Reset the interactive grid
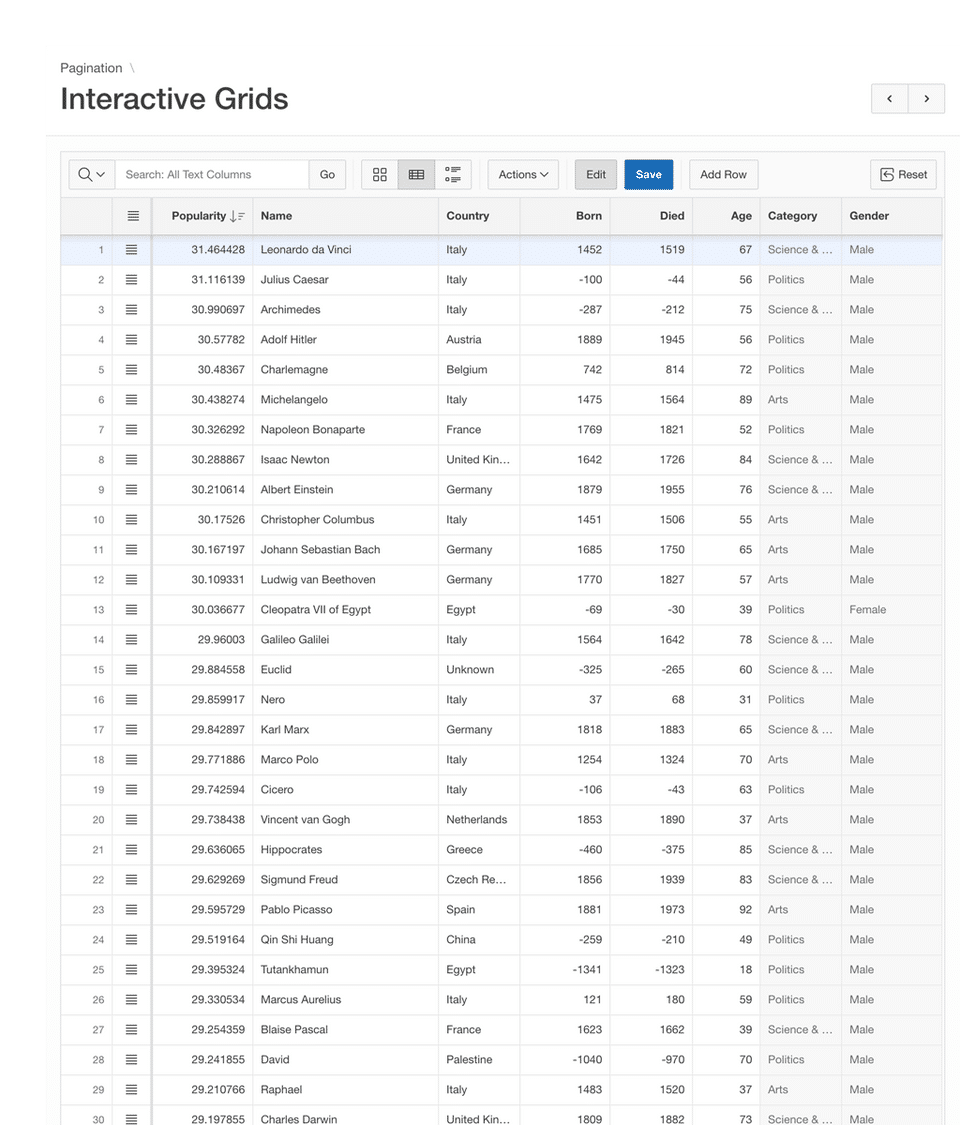The width and height of the screenshot is (960, 1125). (903, 174)
